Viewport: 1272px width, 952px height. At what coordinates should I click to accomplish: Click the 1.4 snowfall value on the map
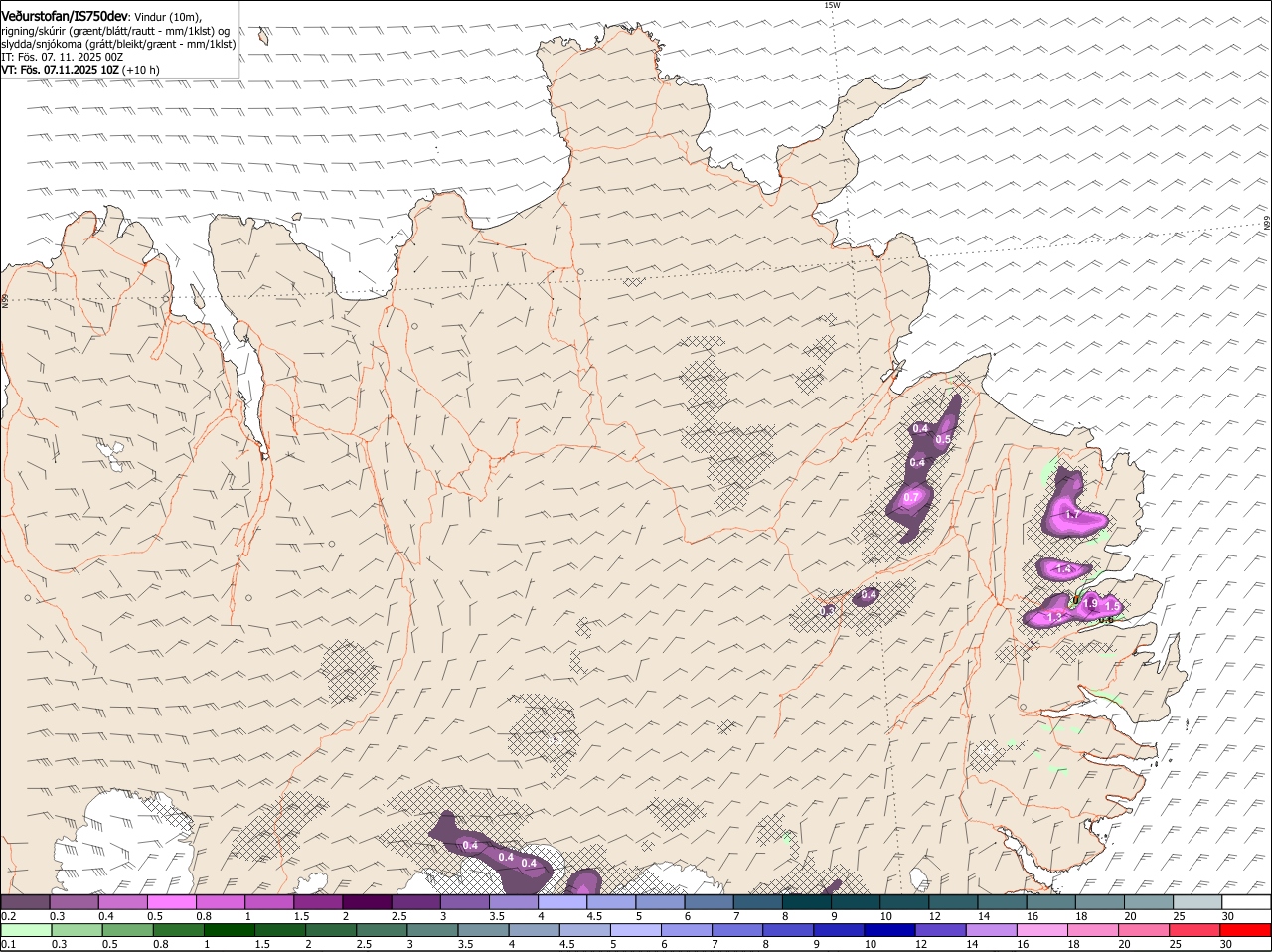coord(1063,569)
